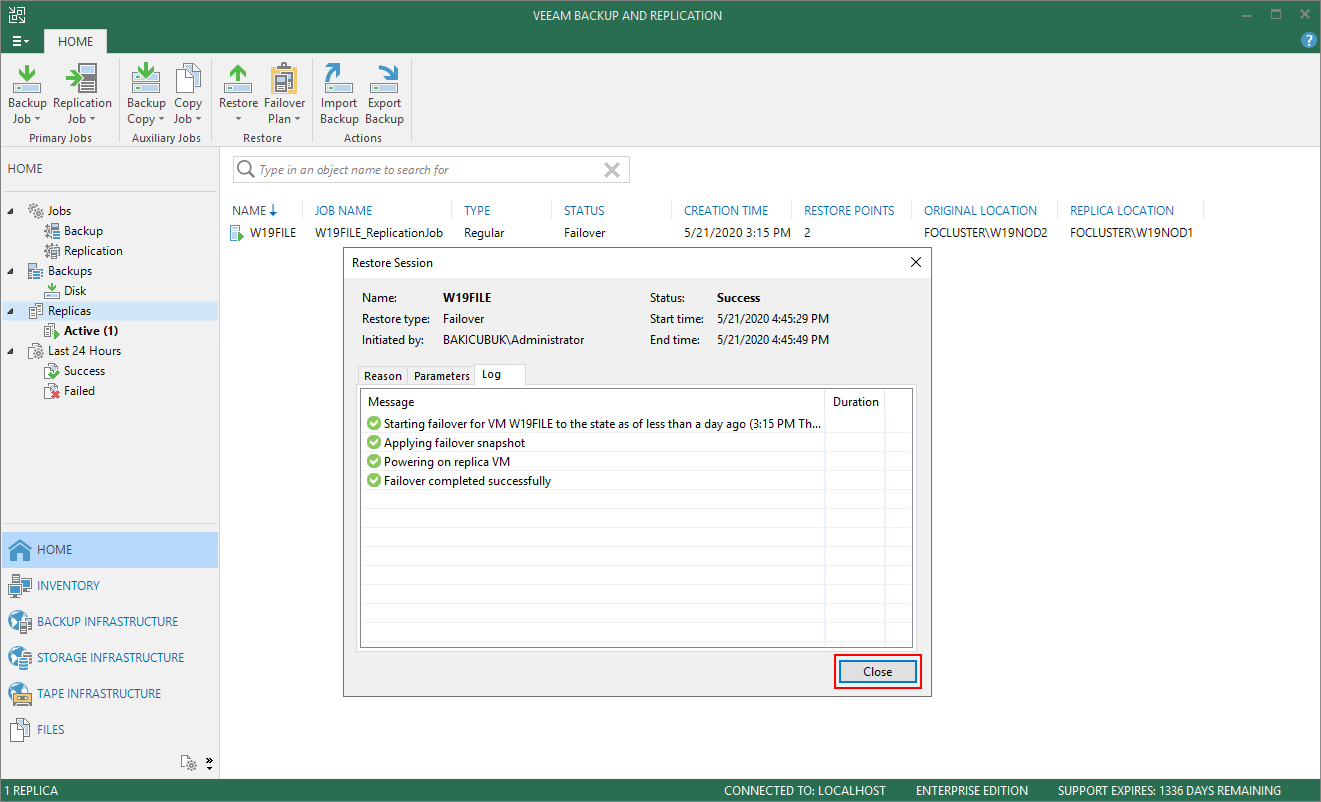This screenshot has height=802, width=1321.
Task: Sort by ORIGINAL LOCATION column header
Action: point(980,211)
